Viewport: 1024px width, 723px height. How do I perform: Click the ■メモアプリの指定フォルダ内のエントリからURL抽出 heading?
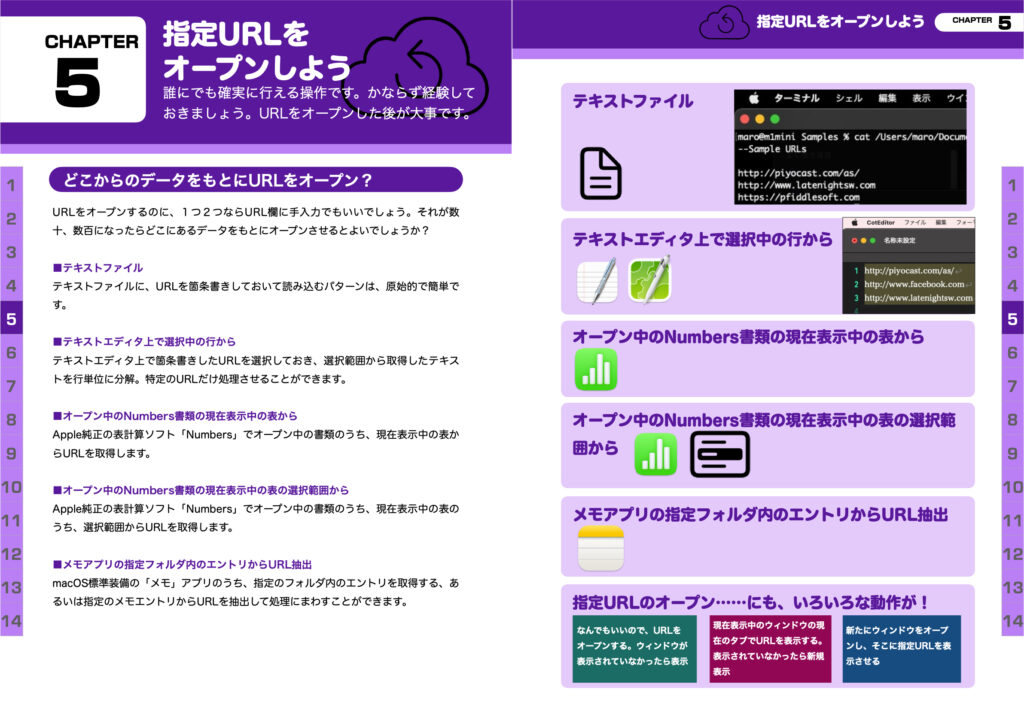point(182,564)
